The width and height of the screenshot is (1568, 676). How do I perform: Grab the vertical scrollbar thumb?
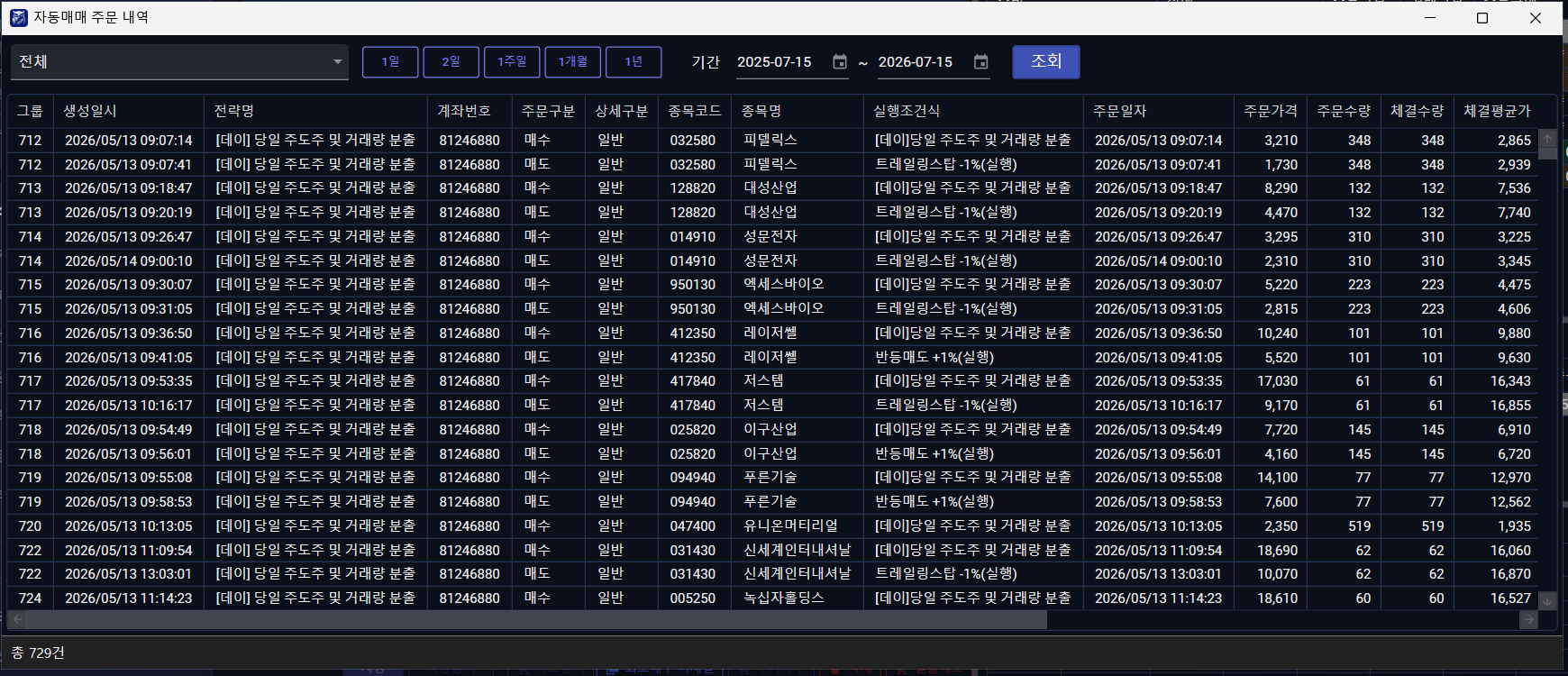(x=1547, y=153)
